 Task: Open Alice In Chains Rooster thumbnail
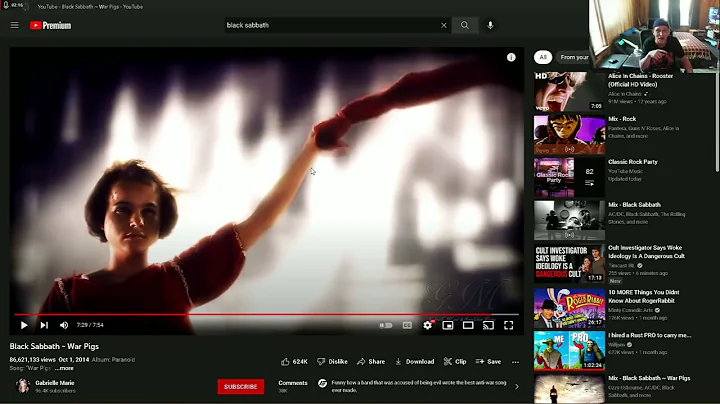(x=569, y=91)
